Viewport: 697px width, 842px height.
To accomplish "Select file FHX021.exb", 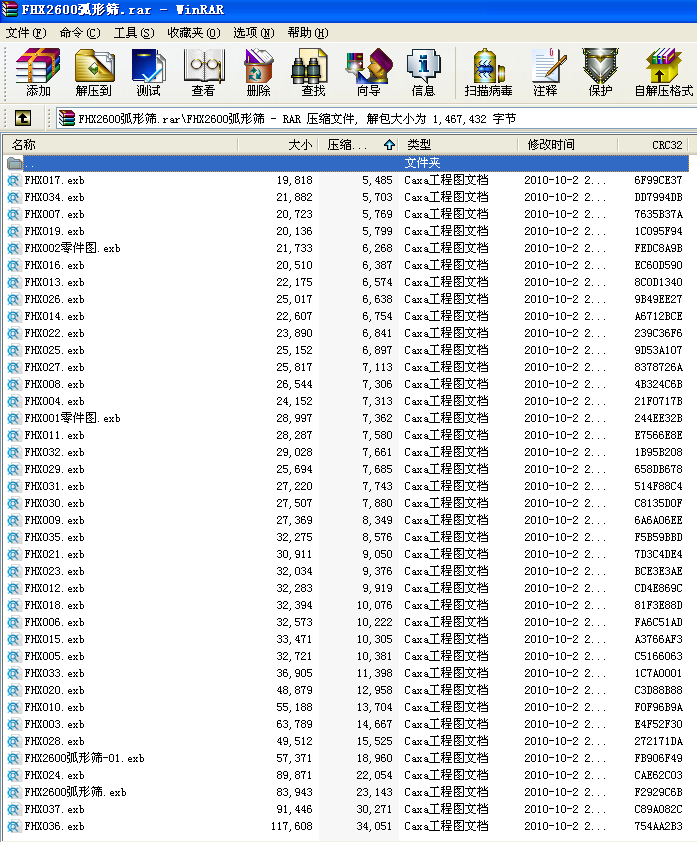I will click(54, 555).
